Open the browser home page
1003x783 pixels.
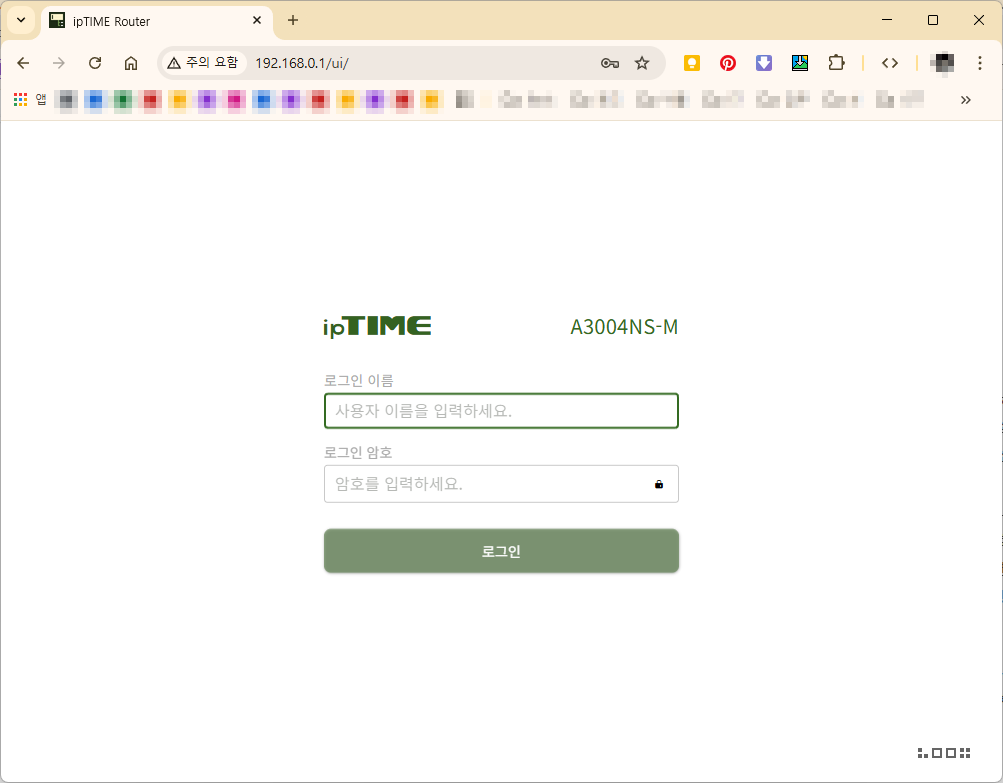tap(130, 63)
